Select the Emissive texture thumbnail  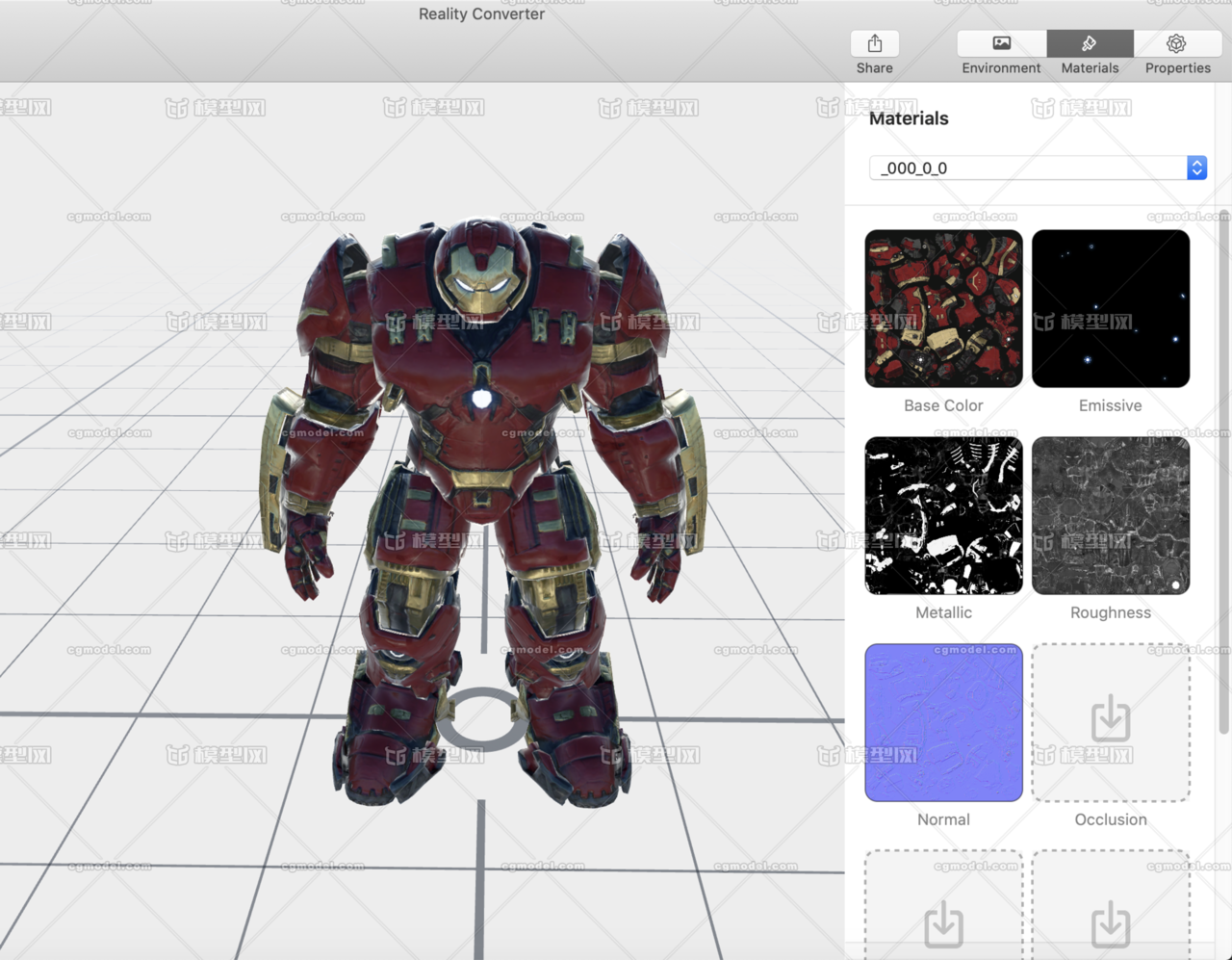[1111, 308]
